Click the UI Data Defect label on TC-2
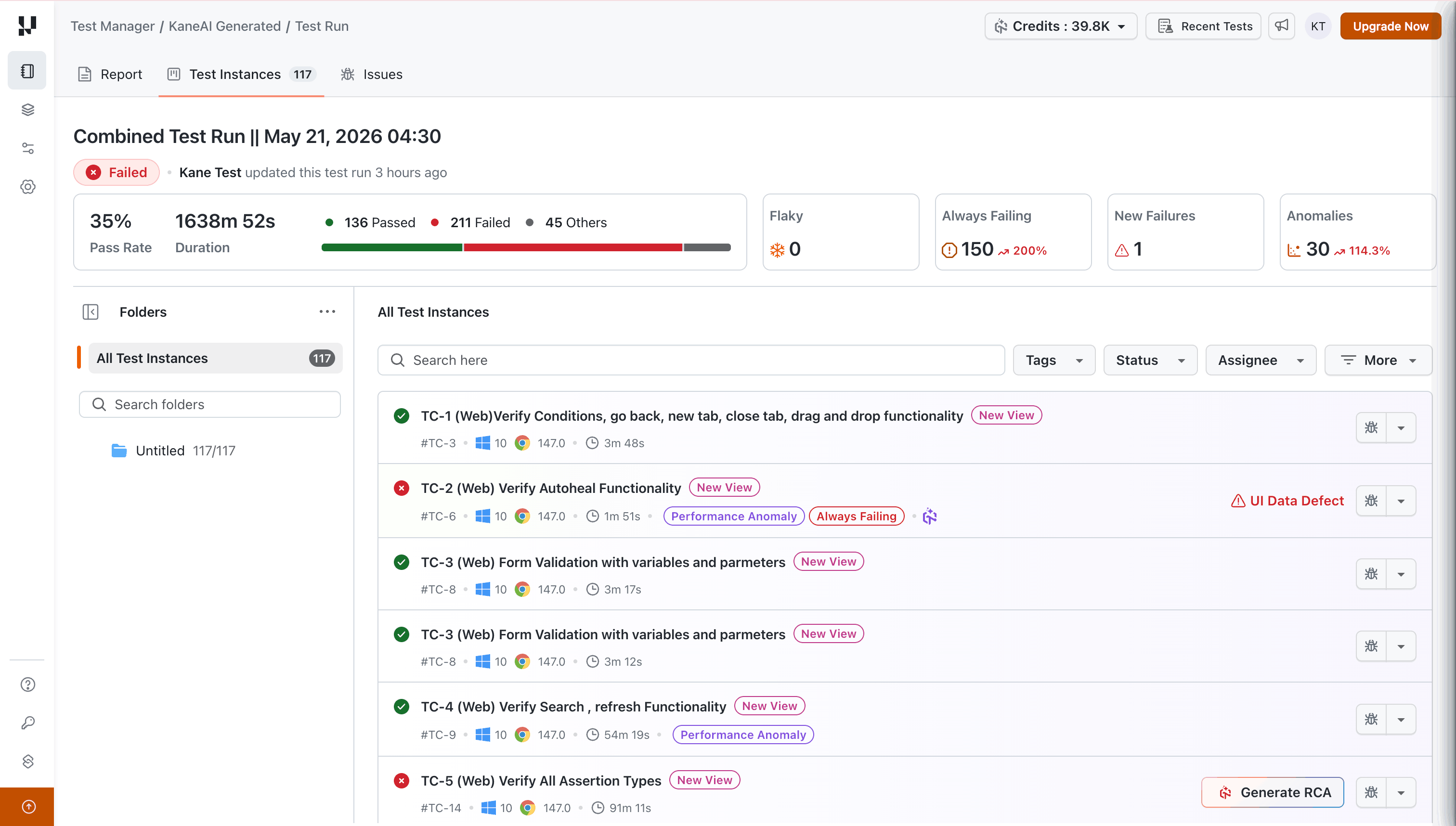The image size is (1456, 826). click(x=1287, y=501)
